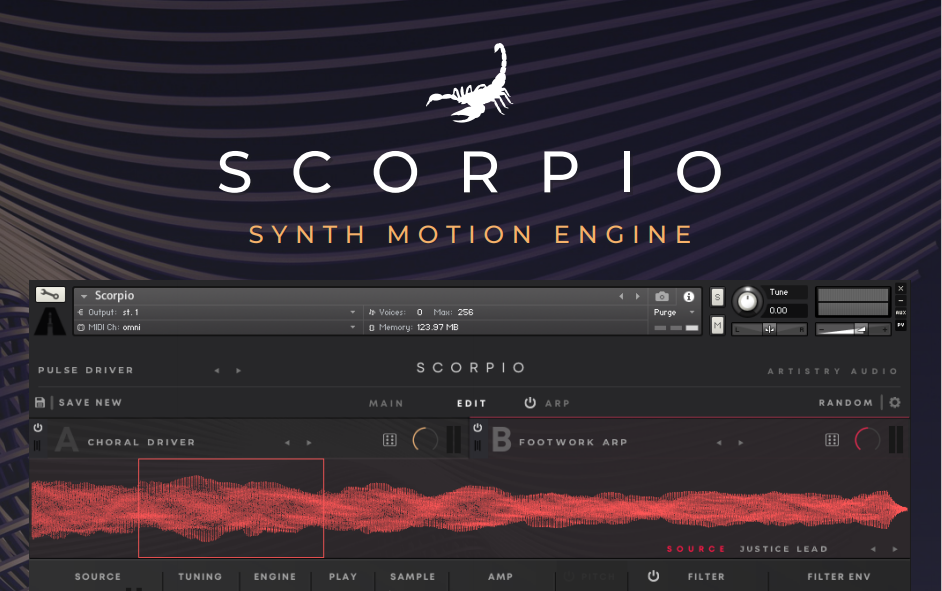Open the SOURCE section tab

(x=98, y=577)
